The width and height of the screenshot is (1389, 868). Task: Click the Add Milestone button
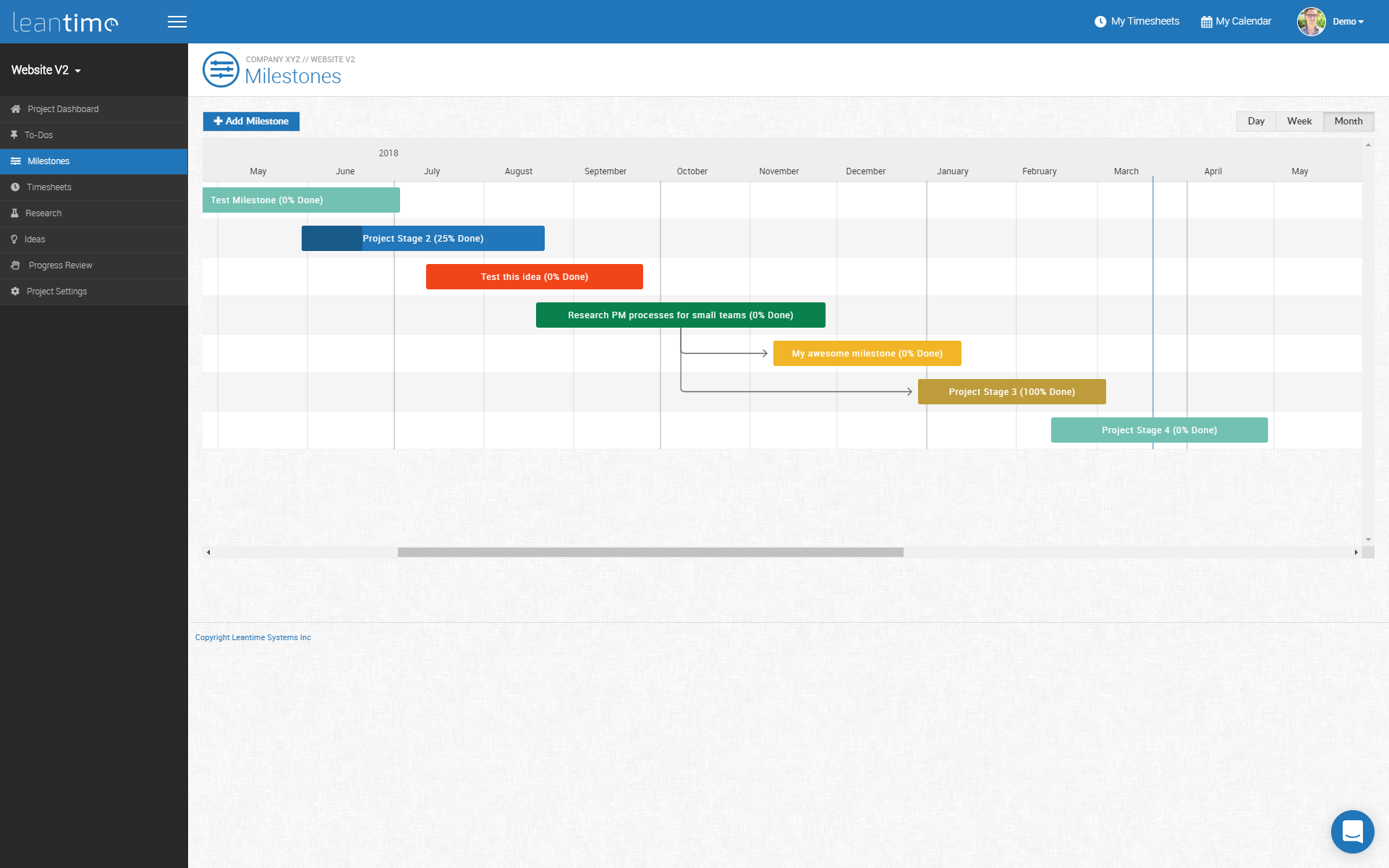pos(251,122)
